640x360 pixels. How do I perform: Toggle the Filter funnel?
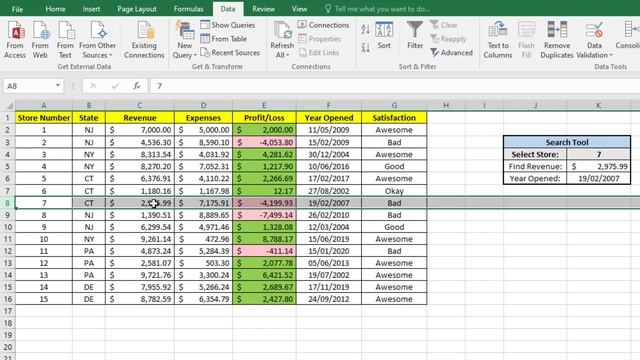[415, 36]
